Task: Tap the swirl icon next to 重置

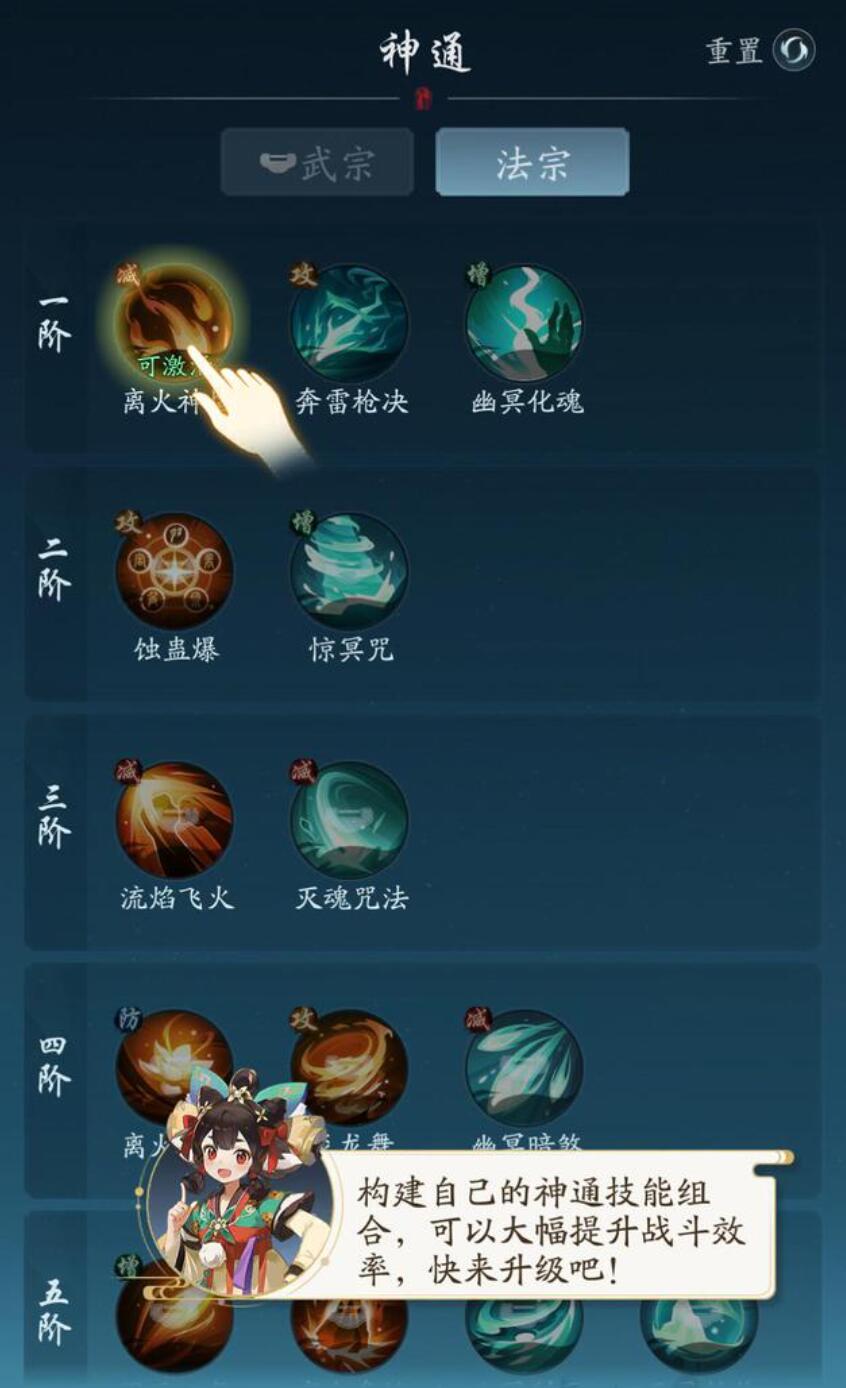Action: 794,50
